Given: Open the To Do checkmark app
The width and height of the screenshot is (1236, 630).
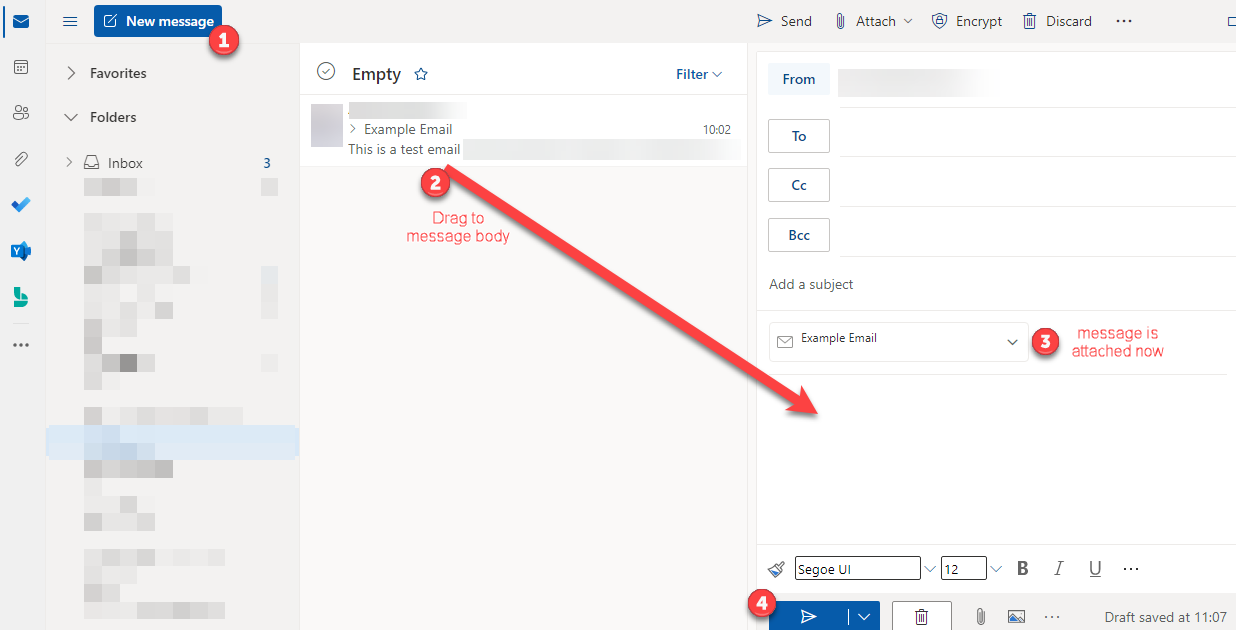Looking at the screenshot, I should pos(21,205).
